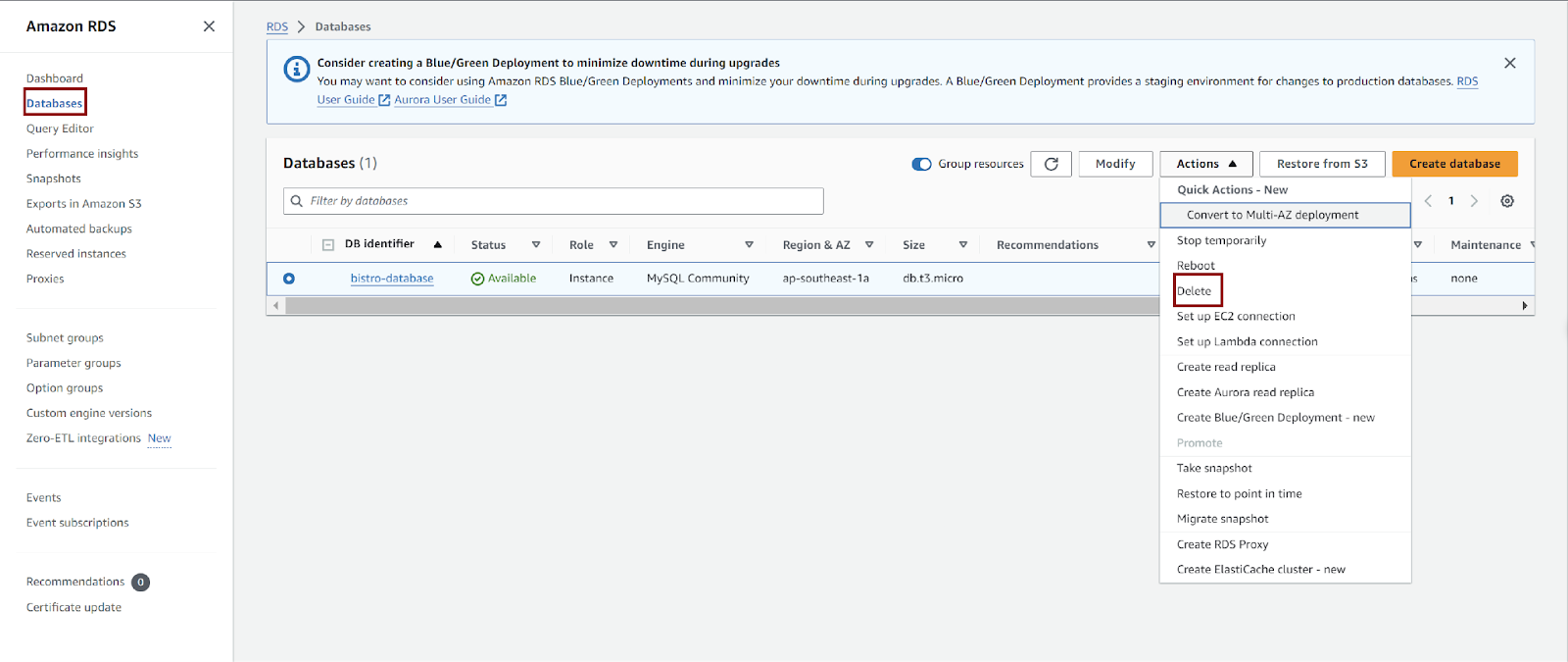Image resolution: width=1568 pixels, height=662 pixels.
Task: Open Parameter groups in sidebar
Action: pyautogui.click(x=73, y=363)
